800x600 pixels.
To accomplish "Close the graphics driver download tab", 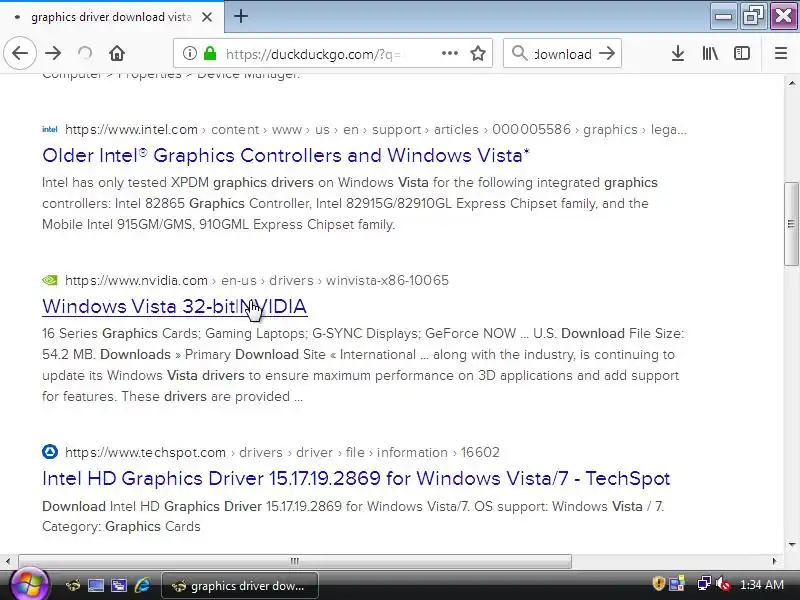I will (x=207, y=17).
